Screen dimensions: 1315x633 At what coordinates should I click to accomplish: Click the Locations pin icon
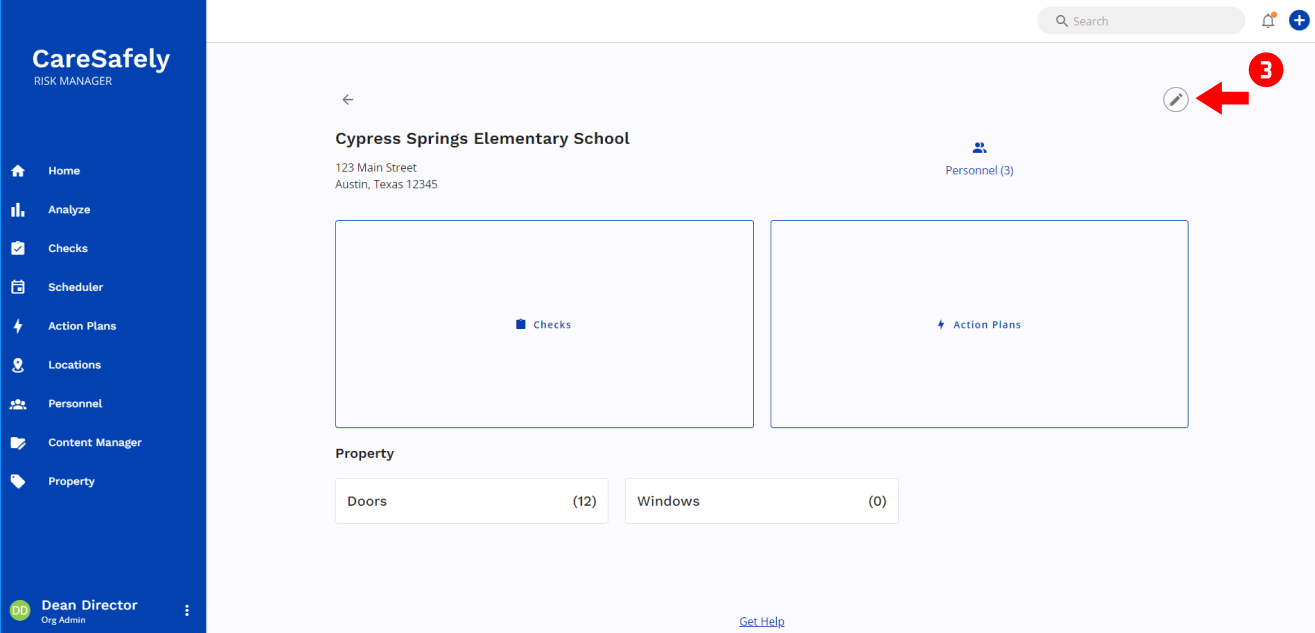pyautogui.click(x=18, y=365)
